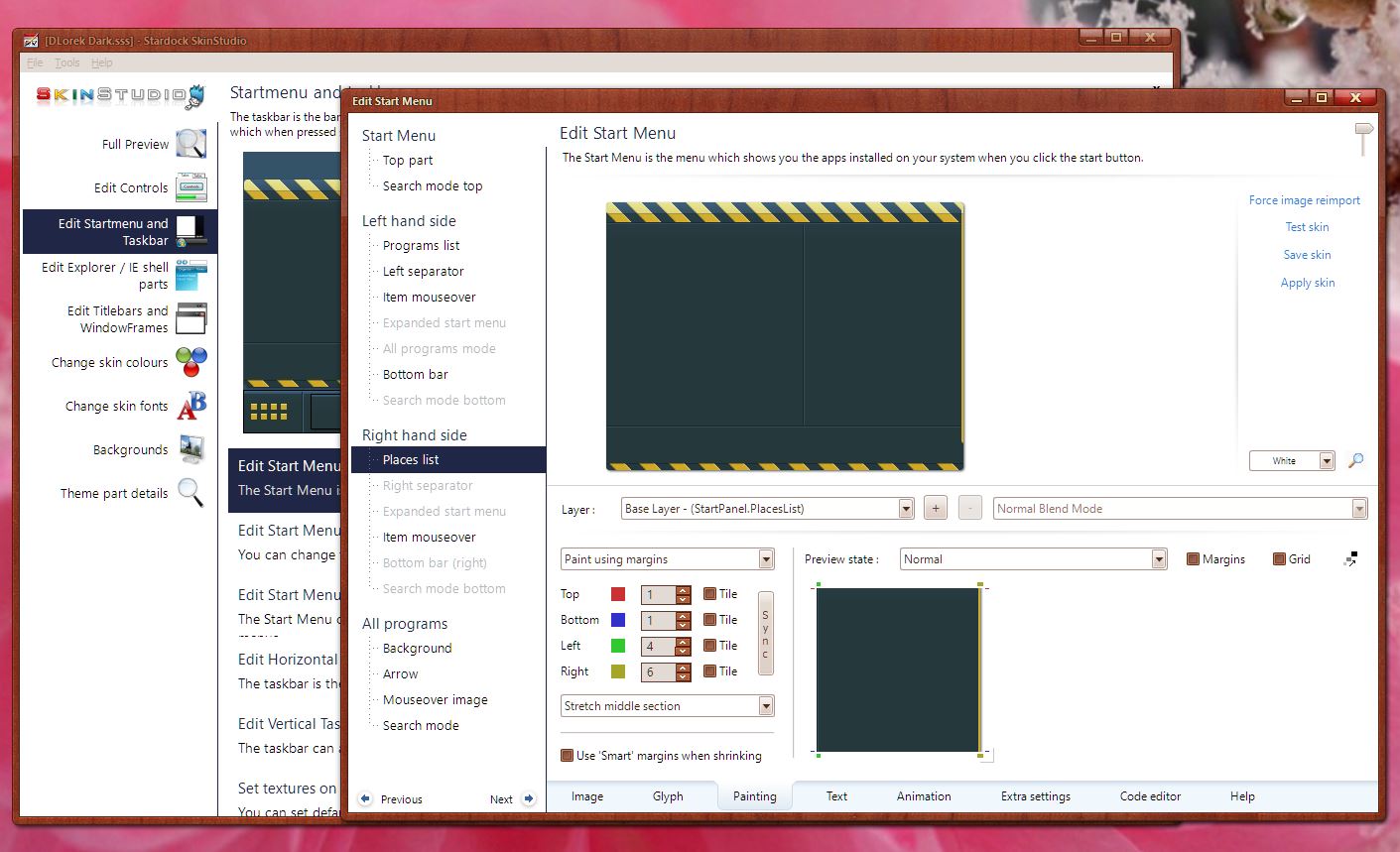The image size is (1400, 852).
Task: Open the Tools menu in SkinStudio window
Action: [x=67, y=62]
